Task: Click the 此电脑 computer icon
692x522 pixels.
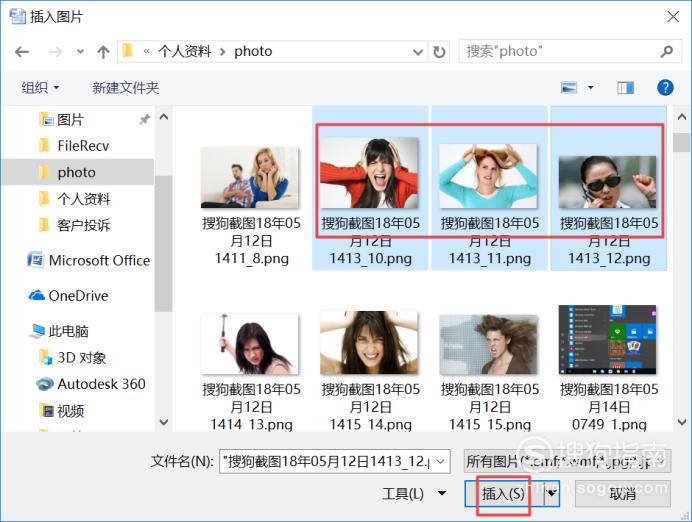Action: 37,331
